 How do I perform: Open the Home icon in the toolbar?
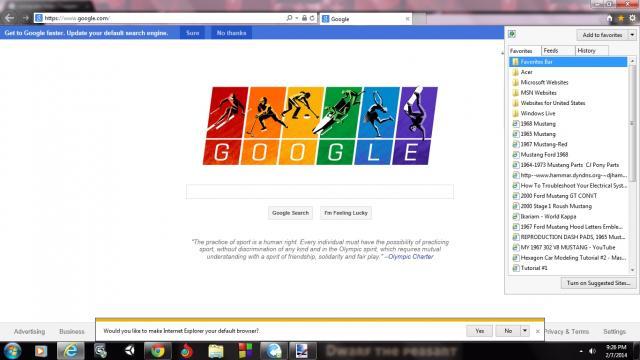tap(609, 18)
